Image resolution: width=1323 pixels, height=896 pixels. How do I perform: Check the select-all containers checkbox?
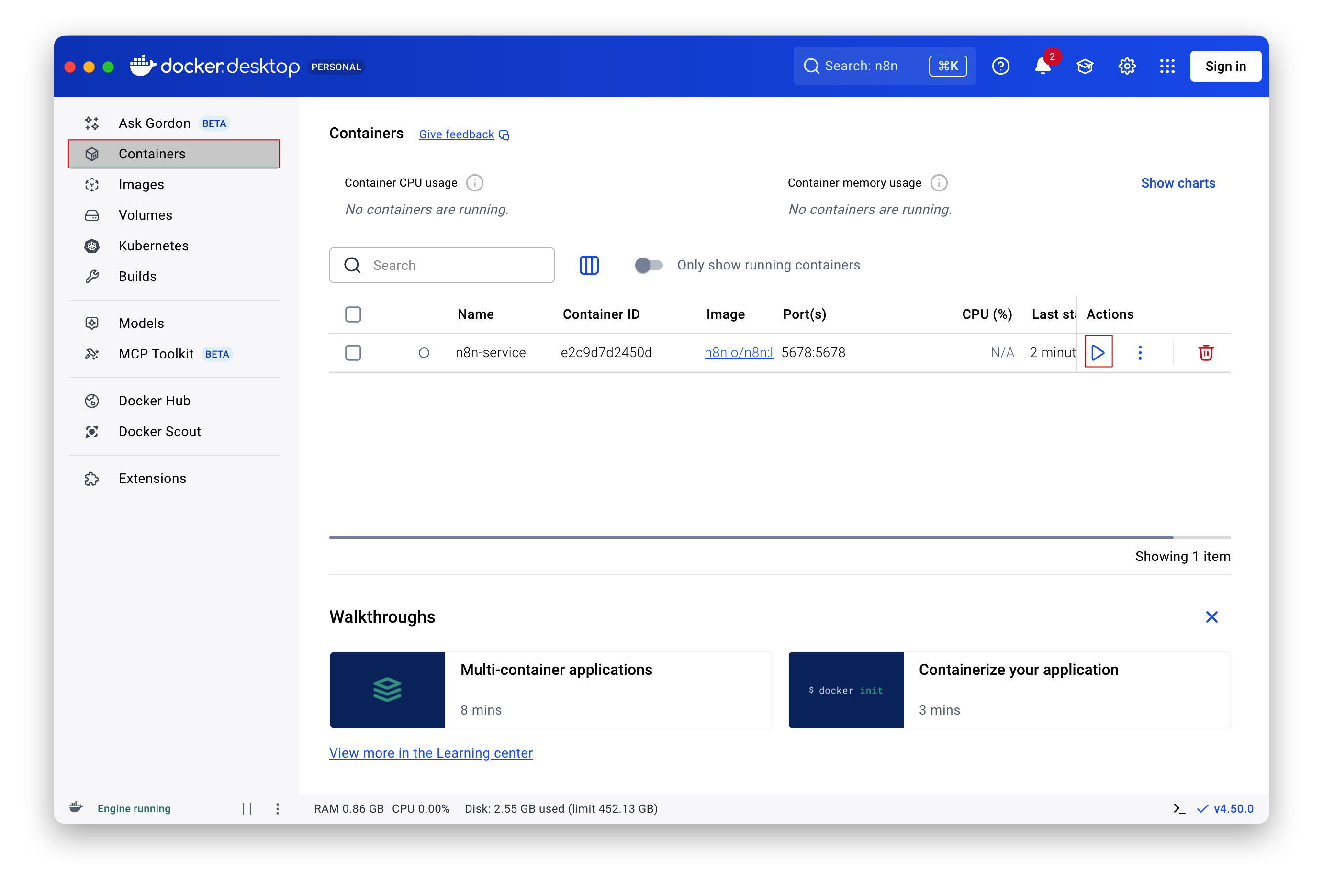pos(353,314)
